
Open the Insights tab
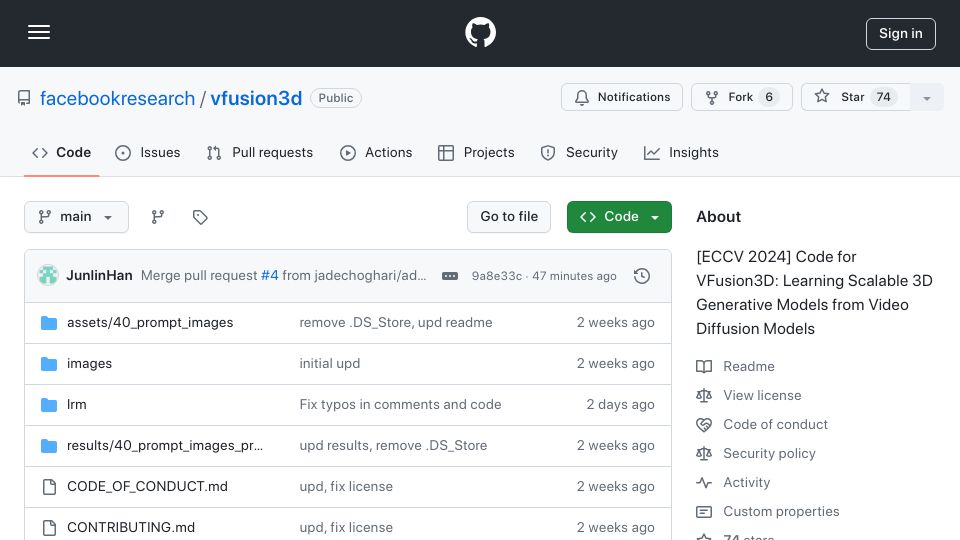tap(681, 152)
